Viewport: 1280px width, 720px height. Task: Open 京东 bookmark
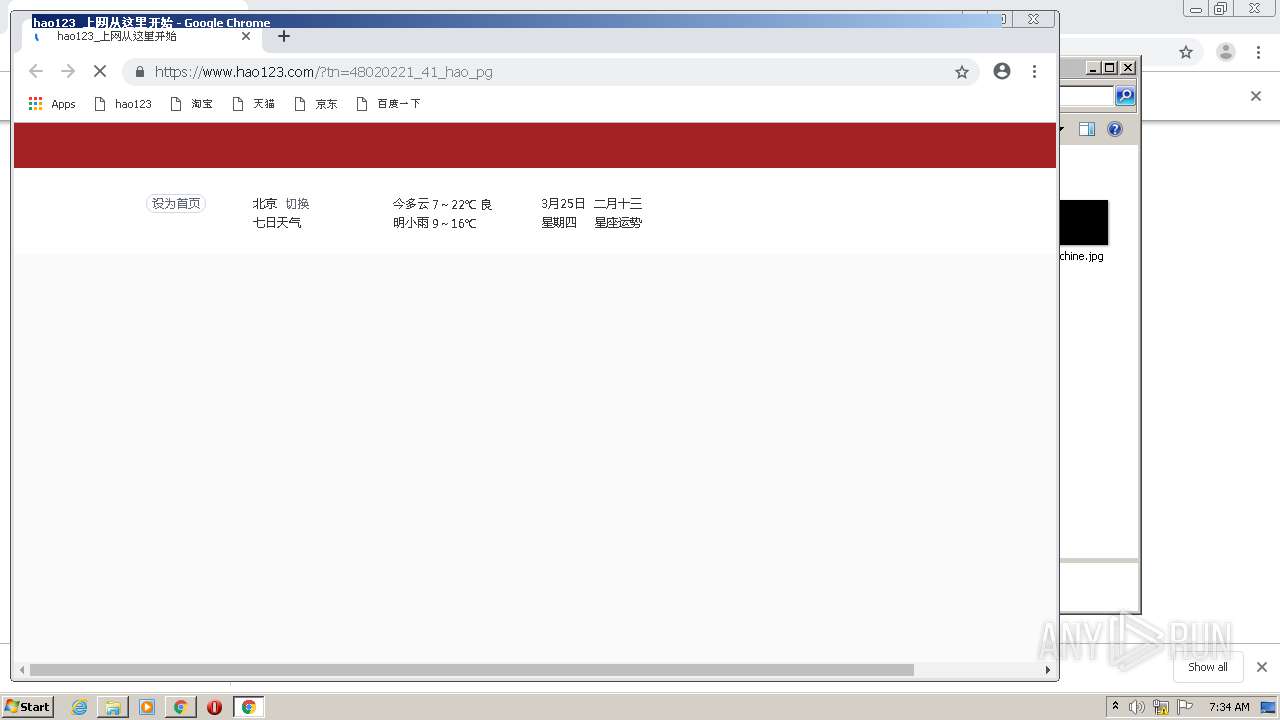[x=316, y=104]
